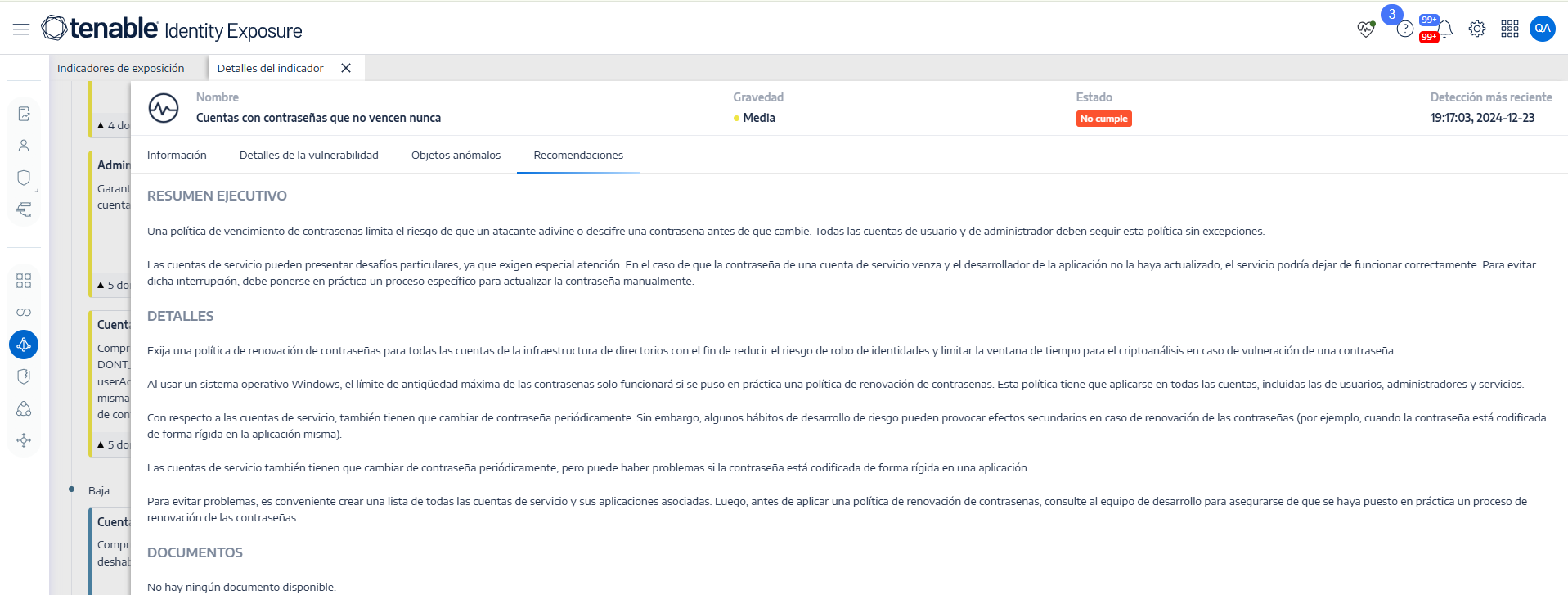The height and width of the screenshot is (595, 1568).
Task: Click the indicator pulse icon beside Nombre
Action: click(164, 108)
